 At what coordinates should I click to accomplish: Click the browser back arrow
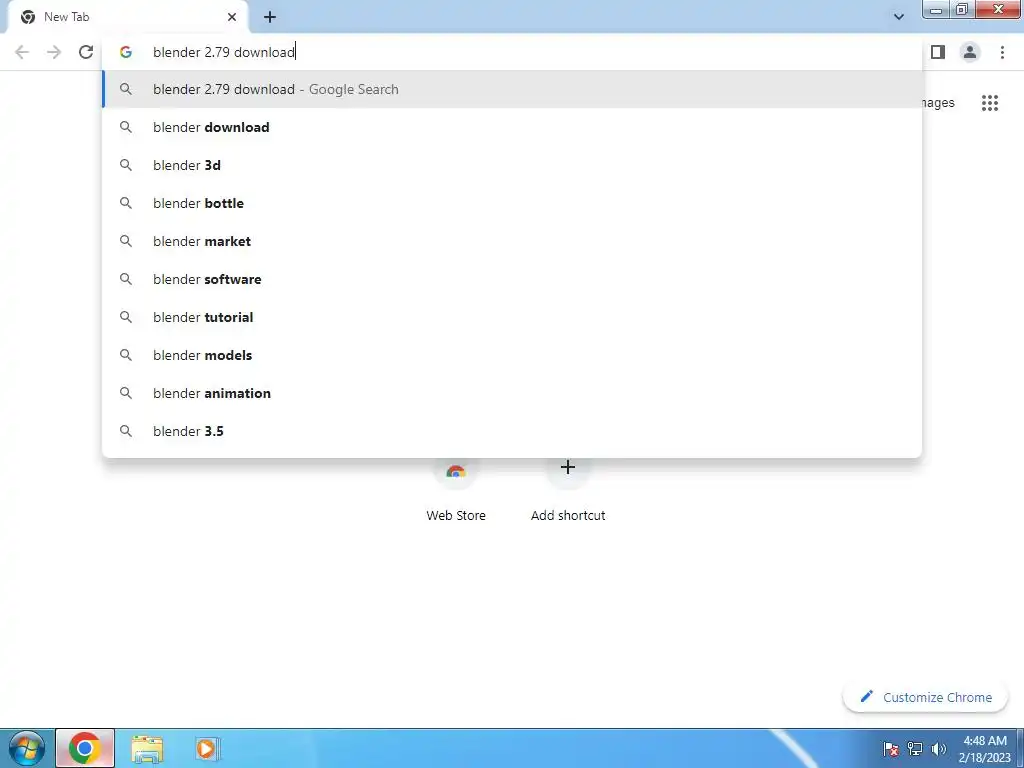(22, 52)
